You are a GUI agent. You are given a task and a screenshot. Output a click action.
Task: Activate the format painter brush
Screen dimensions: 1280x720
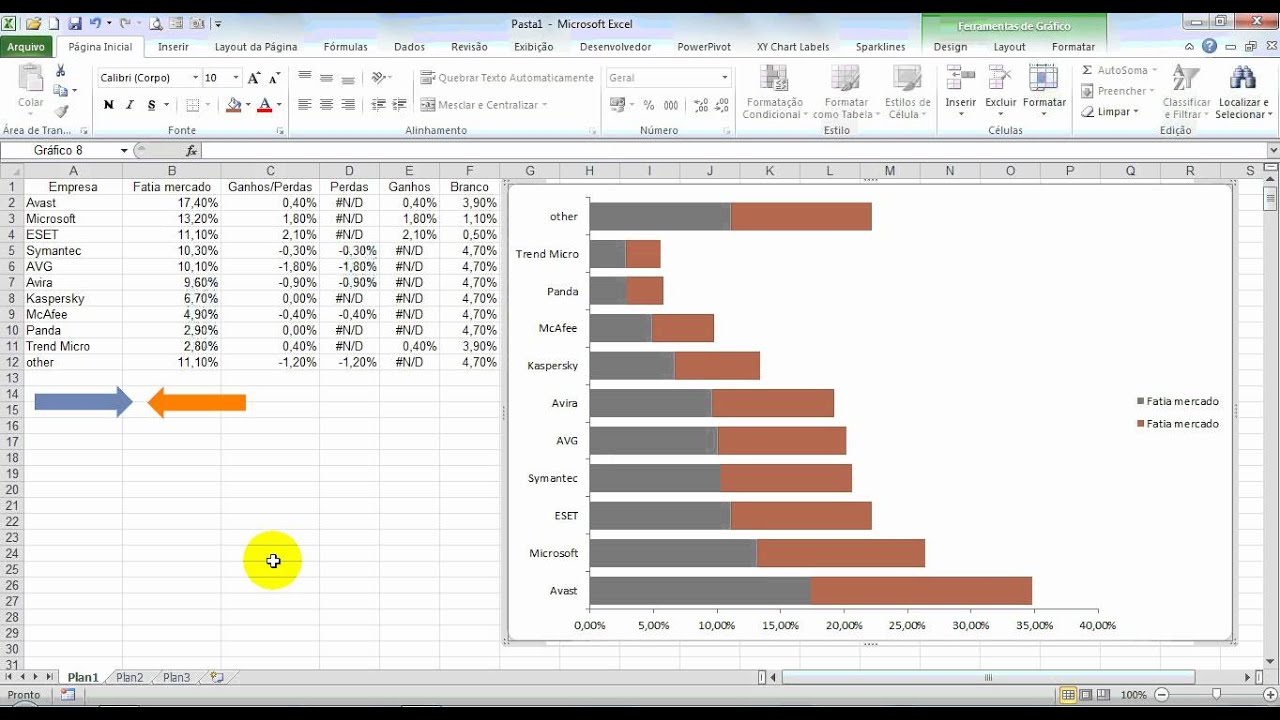[61, 111]
